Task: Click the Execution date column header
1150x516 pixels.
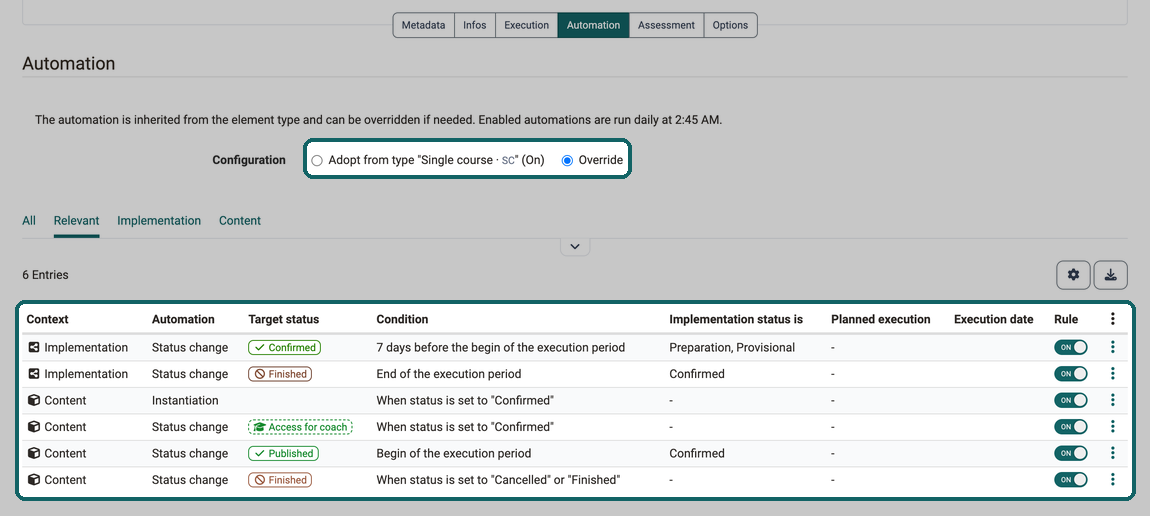Action: [x=994, y=320]
